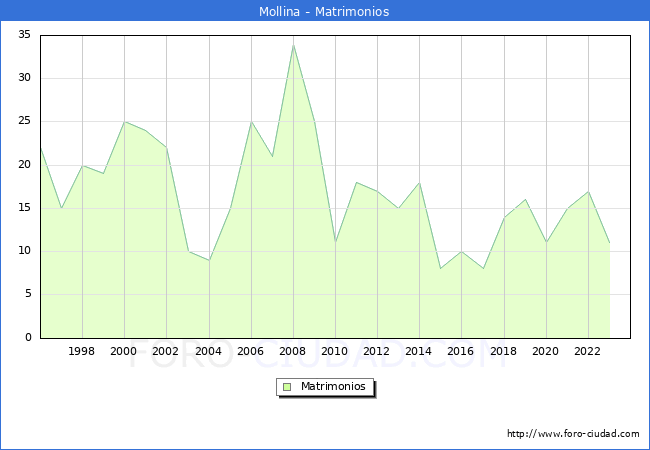Click the y-axis label 35
Image resolution: width=650 pixels, height=450 pixels.
(x=24, y=34)
